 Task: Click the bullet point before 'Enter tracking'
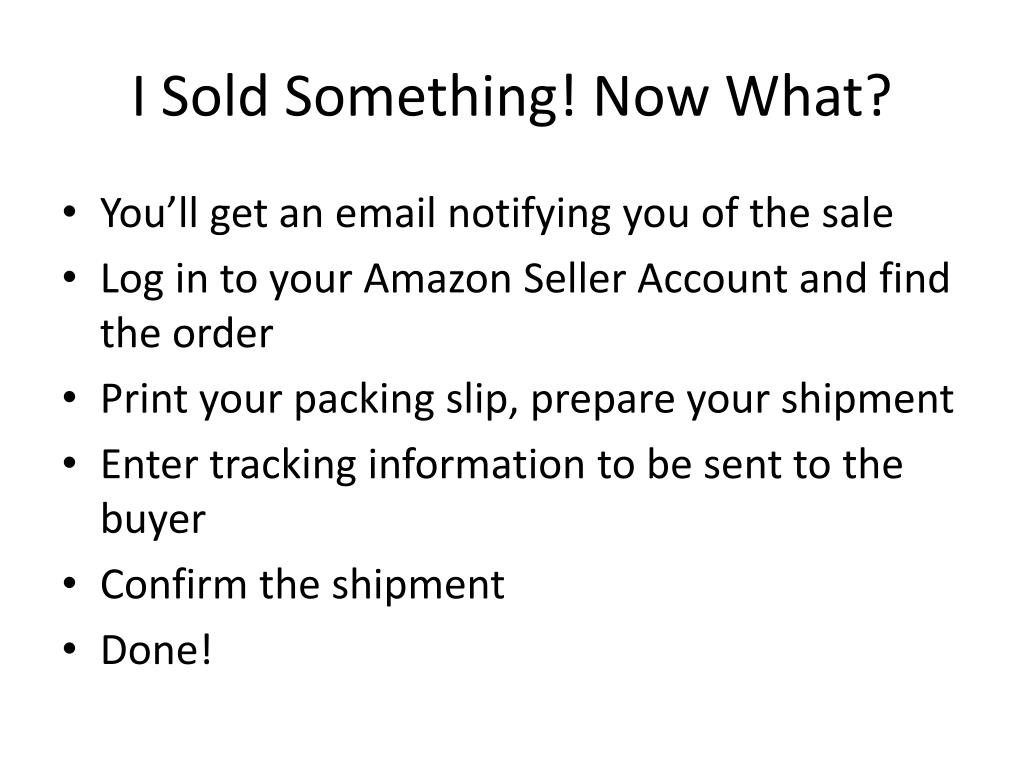(70, 464)
